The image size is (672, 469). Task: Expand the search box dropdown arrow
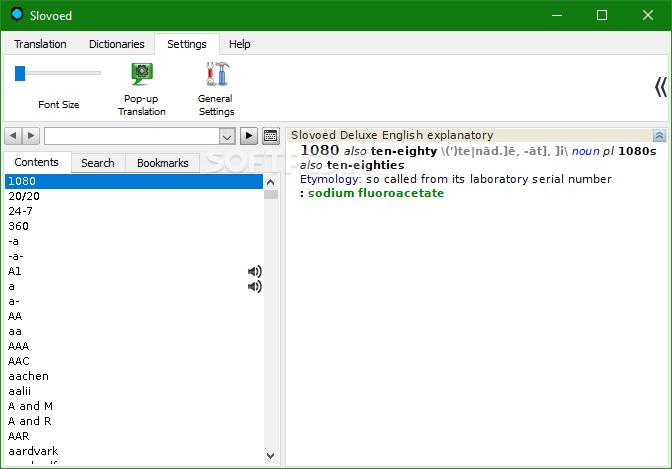coord(227,137)
